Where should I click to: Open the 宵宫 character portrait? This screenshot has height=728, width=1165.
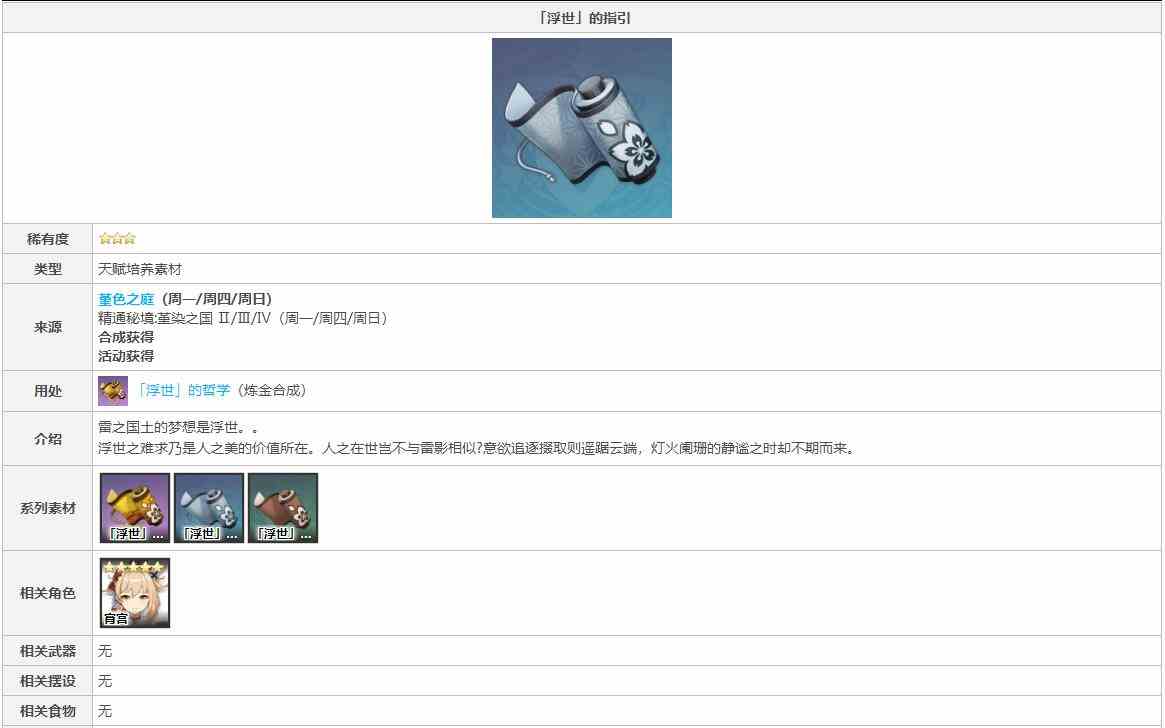[x=135, y=593]
